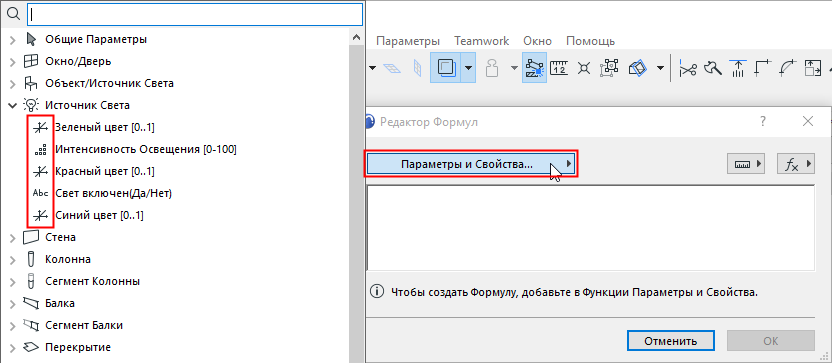Click the icon of Сегмент Колонны
832x363 pixels.
[31, 281]
